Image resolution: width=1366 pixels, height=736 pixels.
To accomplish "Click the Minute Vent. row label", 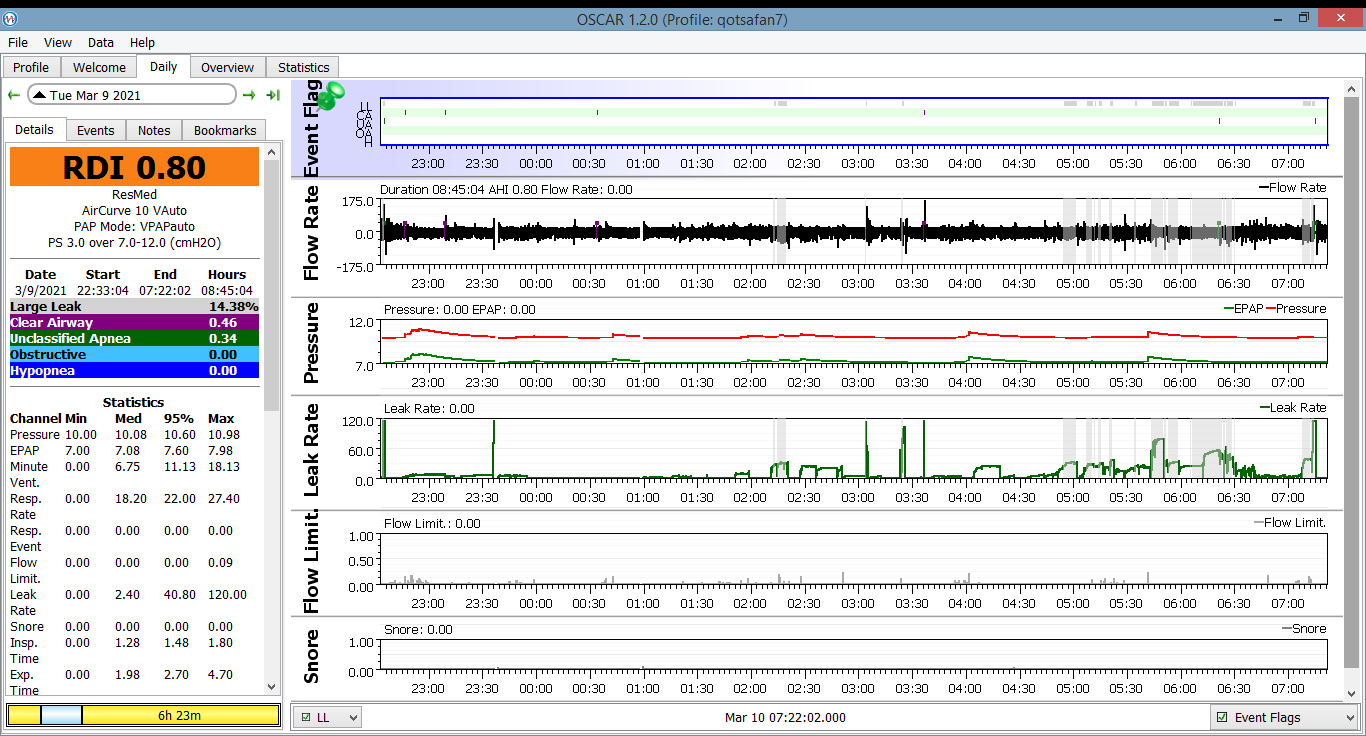I will 28,474.
